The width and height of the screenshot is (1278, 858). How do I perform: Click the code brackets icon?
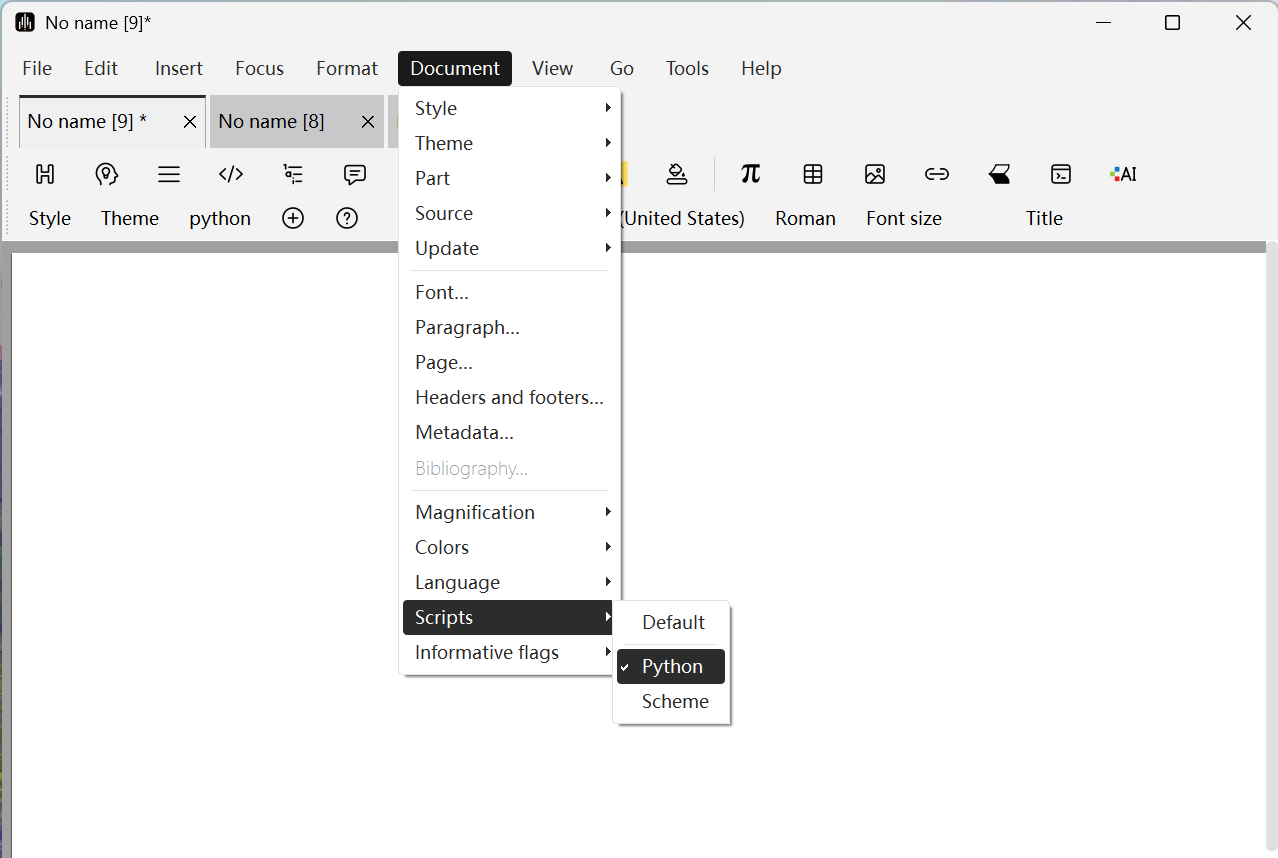click(231, 174)
